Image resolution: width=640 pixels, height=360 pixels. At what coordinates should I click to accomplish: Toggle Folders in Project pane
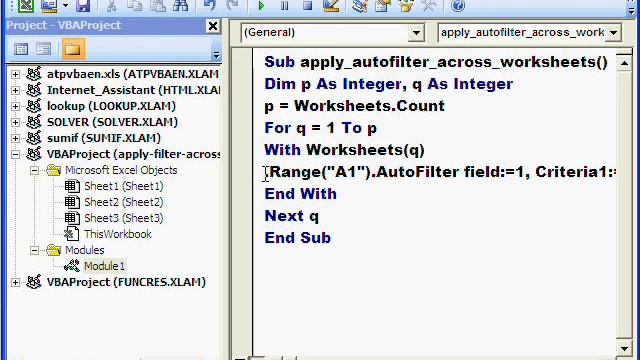point(73,49)
